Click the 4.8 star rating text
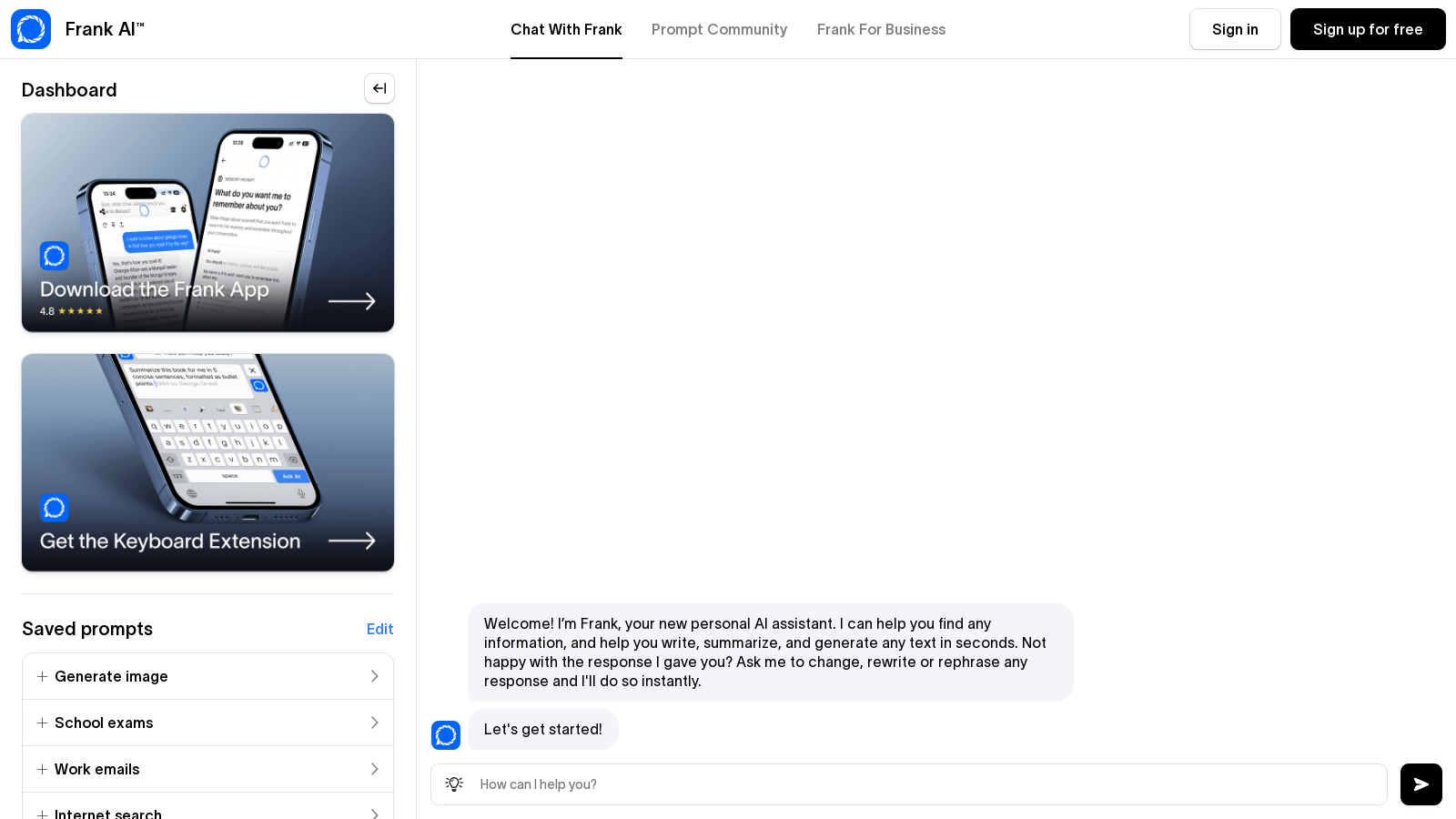This screenshot has height=819, width=1456. click(x=71, y=311)
